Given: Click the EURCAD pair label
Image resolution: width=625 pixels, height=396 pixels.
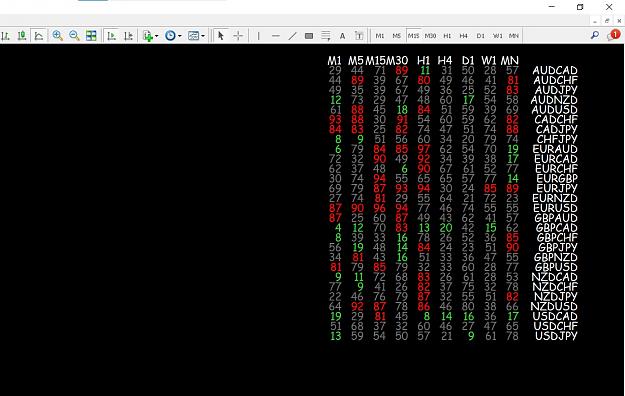Looking at the screenshot, I should [x=556, y=159].
